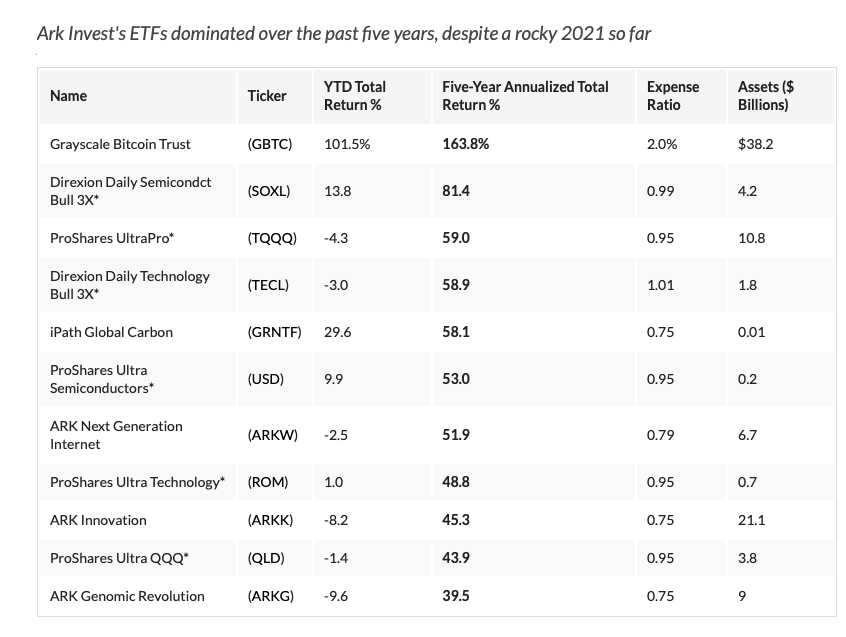Click the $38.2 assets value
The height and width of the screenshot is (637, 846).
click(755, 144)
